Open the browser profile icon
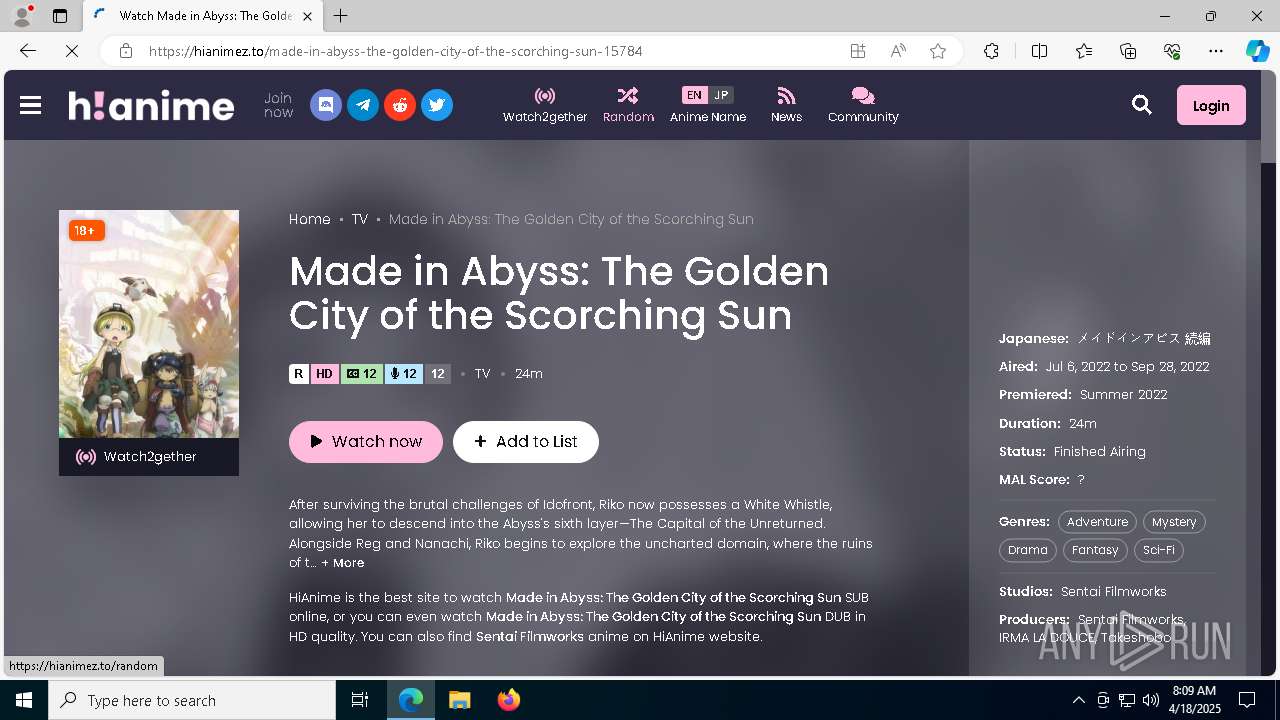Image resolution: width=1280 pixels, height=720 pixels. (x=22, y=16)
